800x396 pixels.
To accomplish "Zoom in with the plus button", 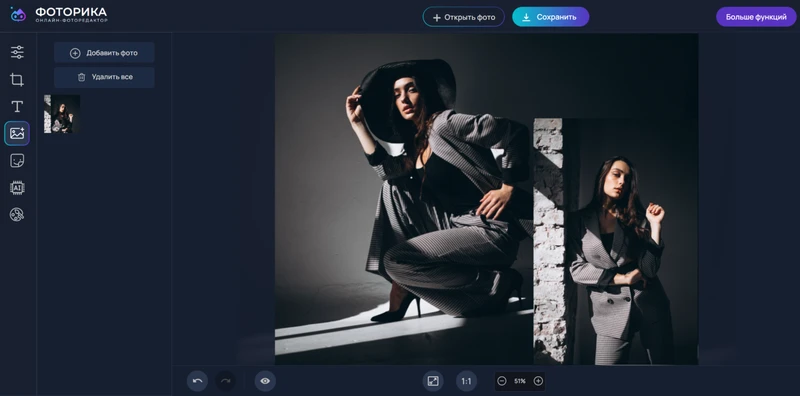I will 538,381.
